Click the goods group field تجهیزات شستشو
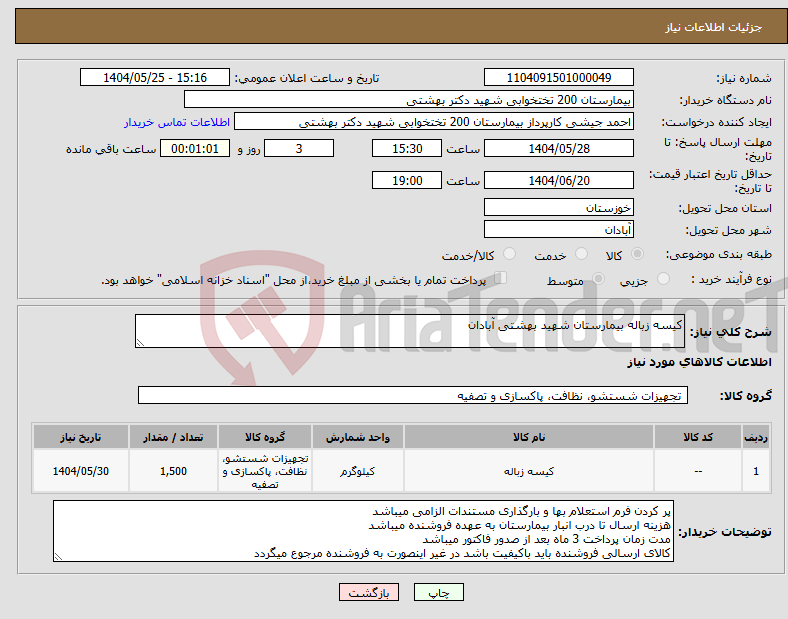The width and height of the screenshot is (788, 619). (x=413, y=395)
